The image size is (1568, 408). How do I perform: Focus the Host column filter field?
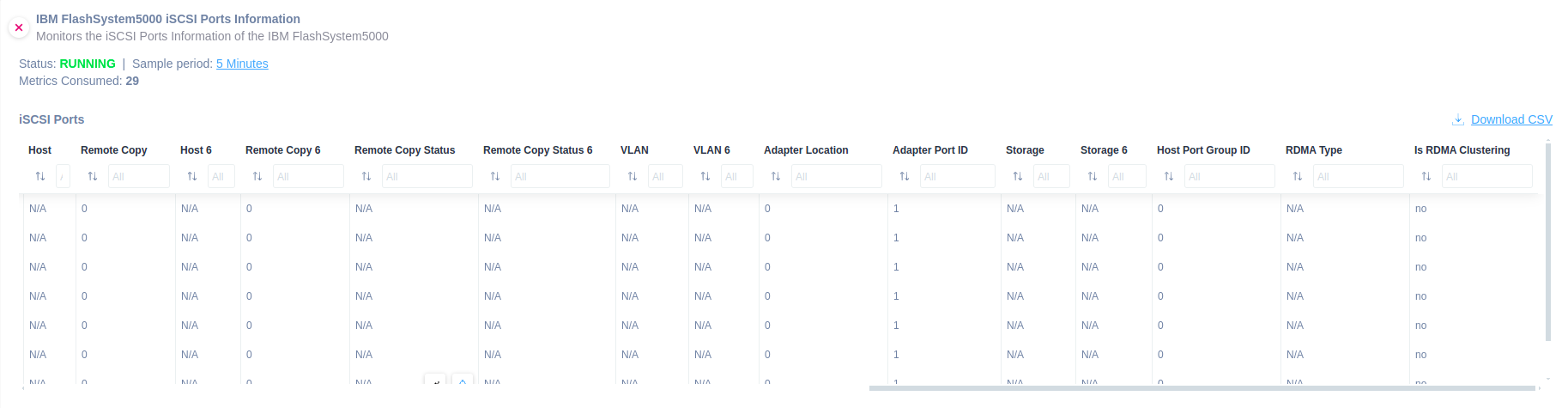click(63, 176)
